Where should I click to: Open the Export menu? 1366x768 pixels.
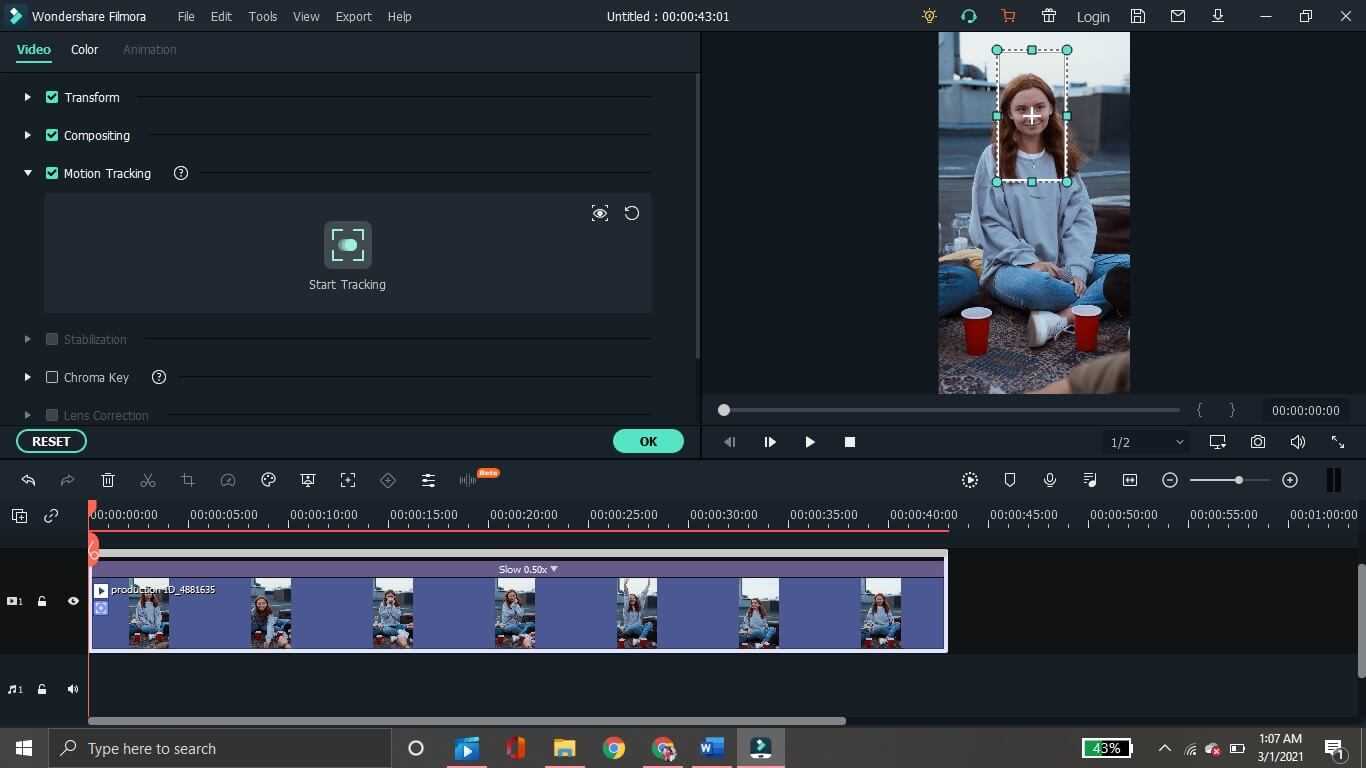click(x=353, y=16)
